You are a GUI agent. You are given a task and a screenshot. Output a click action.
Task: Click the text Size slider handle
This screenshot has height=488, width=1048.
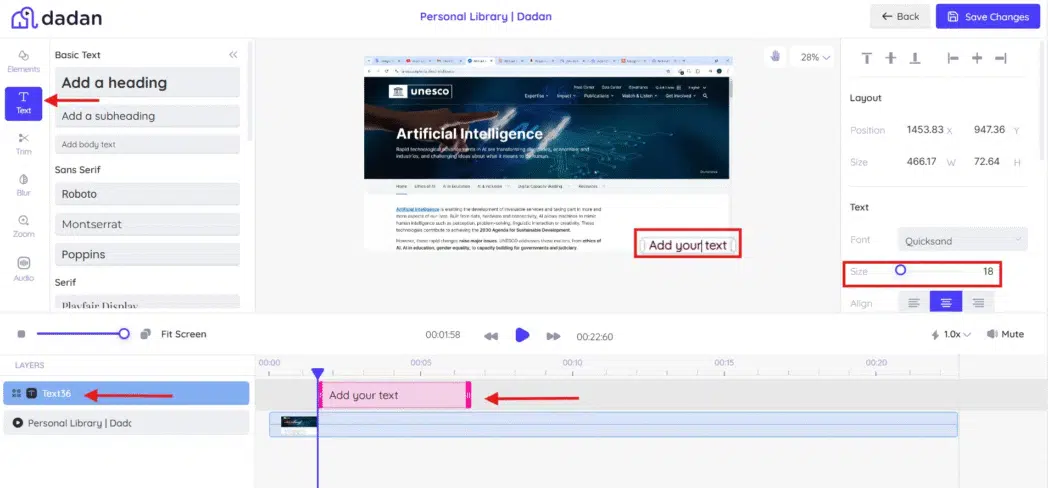pyautogui.click(x=900, y=270)
